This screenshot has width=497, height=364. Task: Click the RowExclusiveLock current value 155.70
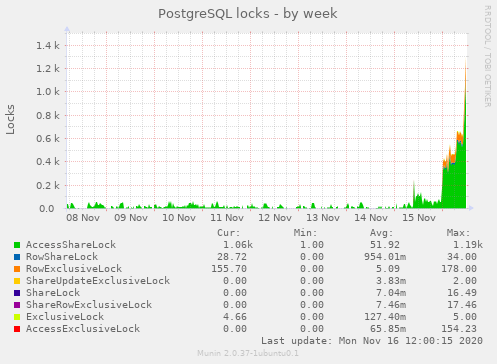(x=229, y=269)
